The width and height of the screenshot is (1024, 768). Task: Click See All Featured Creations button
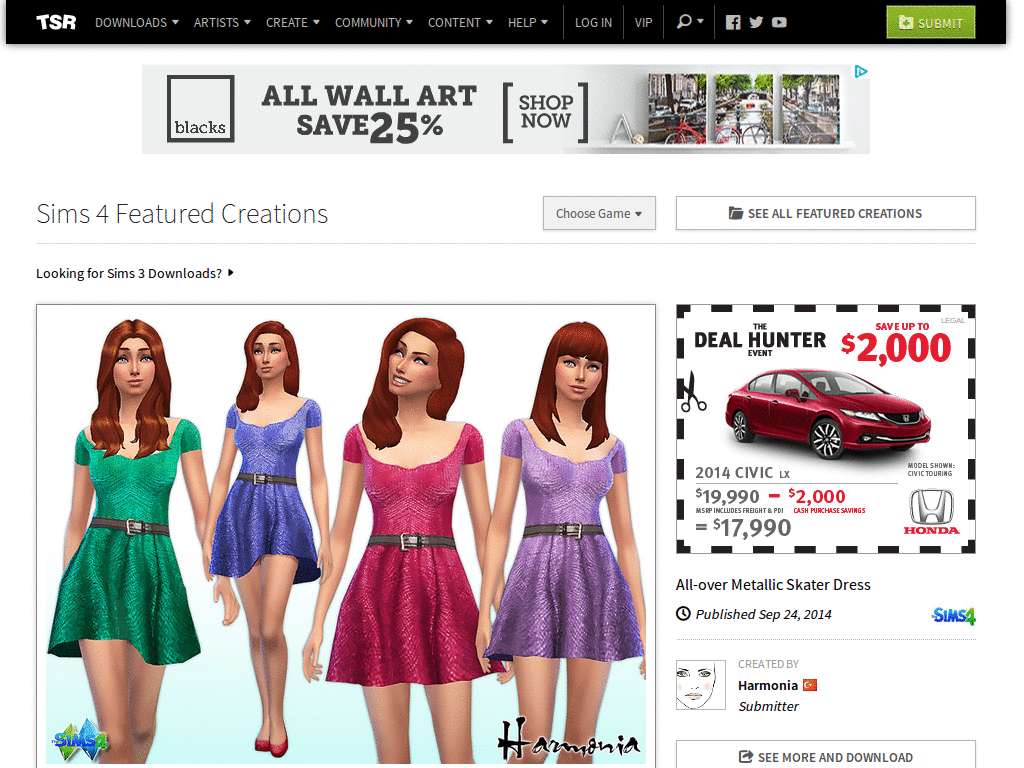click(825, 214)
